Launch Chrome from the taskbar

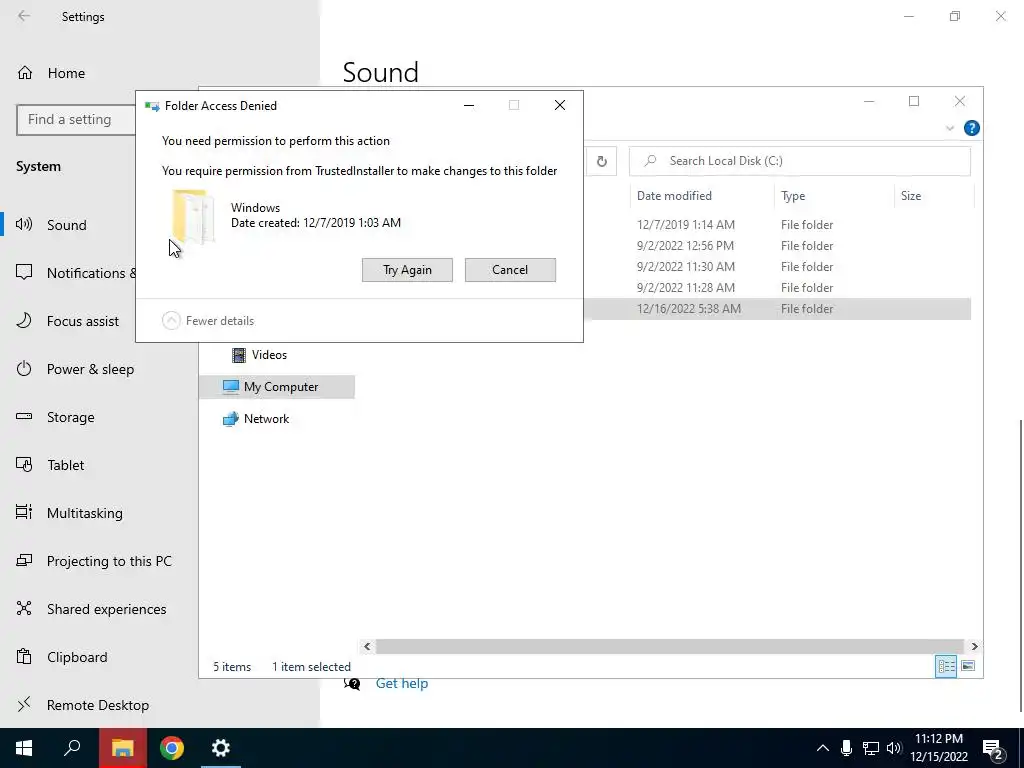[171, 748]
